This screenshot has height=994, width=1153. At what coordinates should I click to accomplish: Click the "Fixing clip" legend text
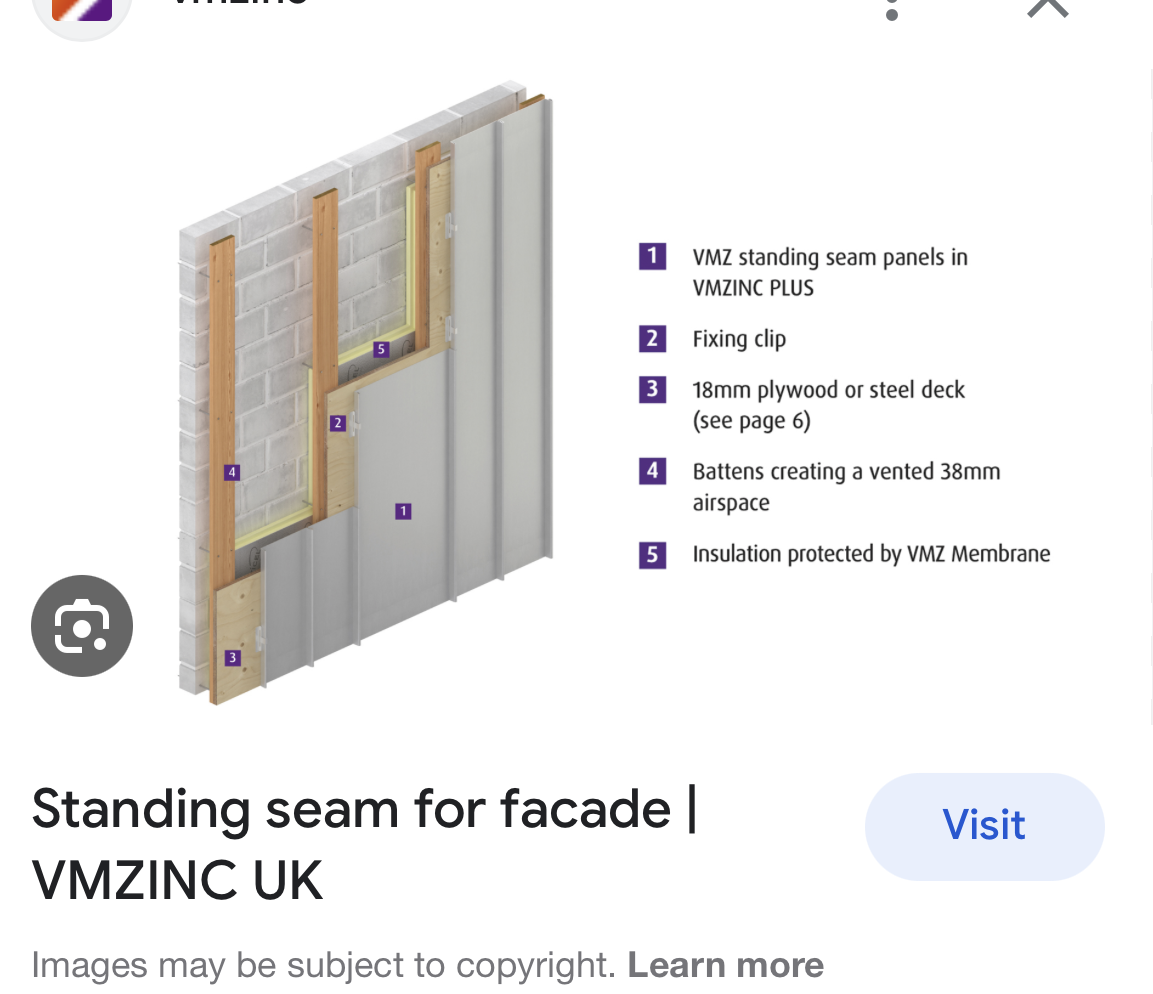[x=739, y=339]
